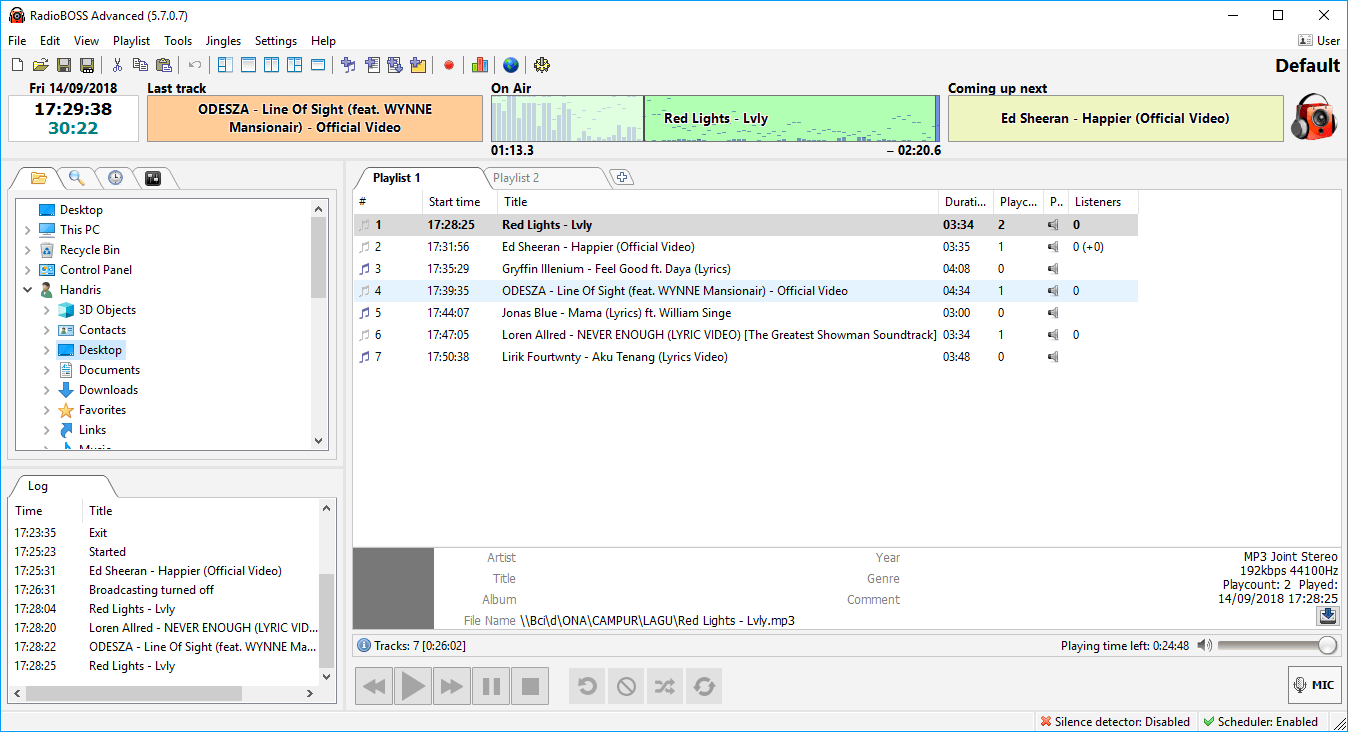The height and width of the screenshot is (732, 1348).
Task: Toggle the loop playlist arrows button
Action: [704, 686]
